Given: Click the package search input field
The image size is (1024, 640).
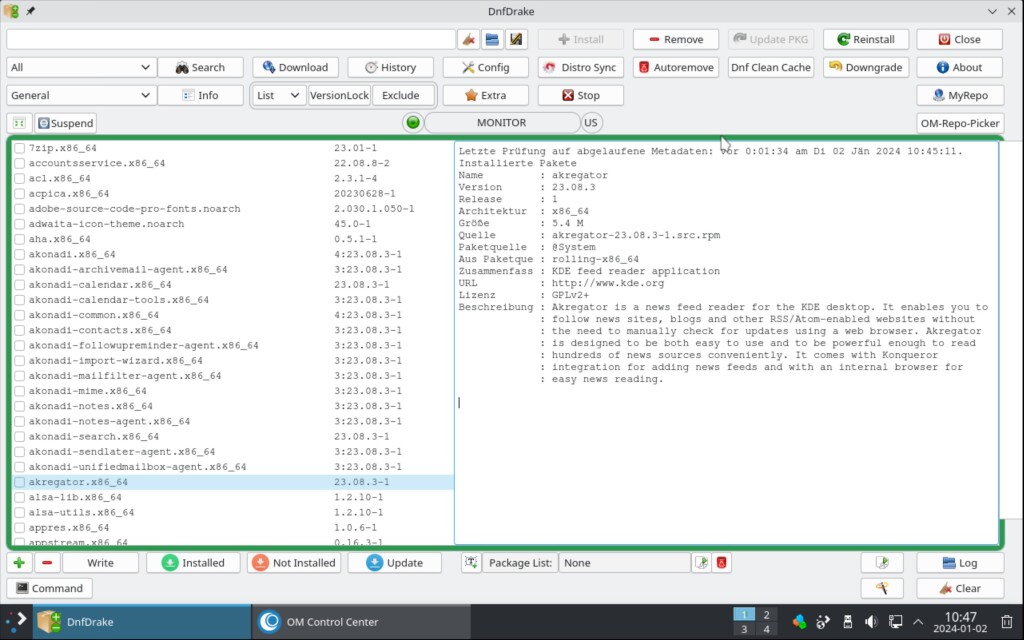Looking at the screenshot, I should pyautogui.click(x=231, y=39).
